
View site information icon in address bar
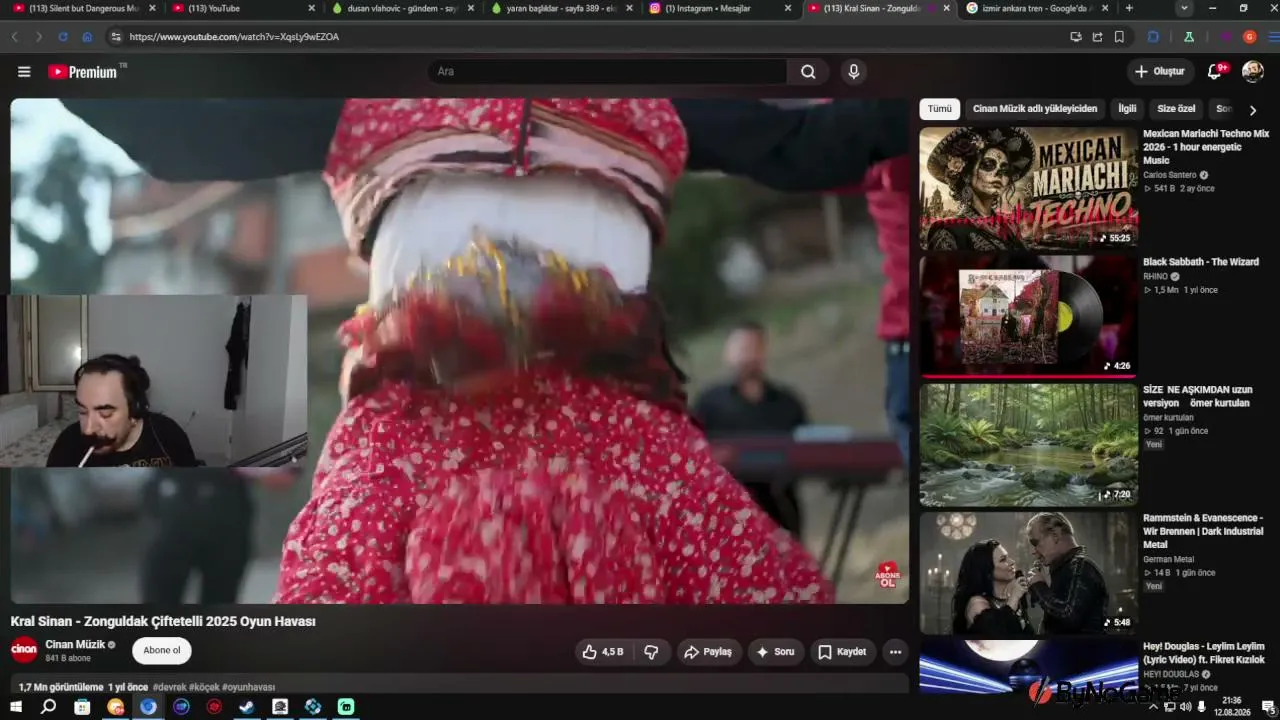(116, 37)
